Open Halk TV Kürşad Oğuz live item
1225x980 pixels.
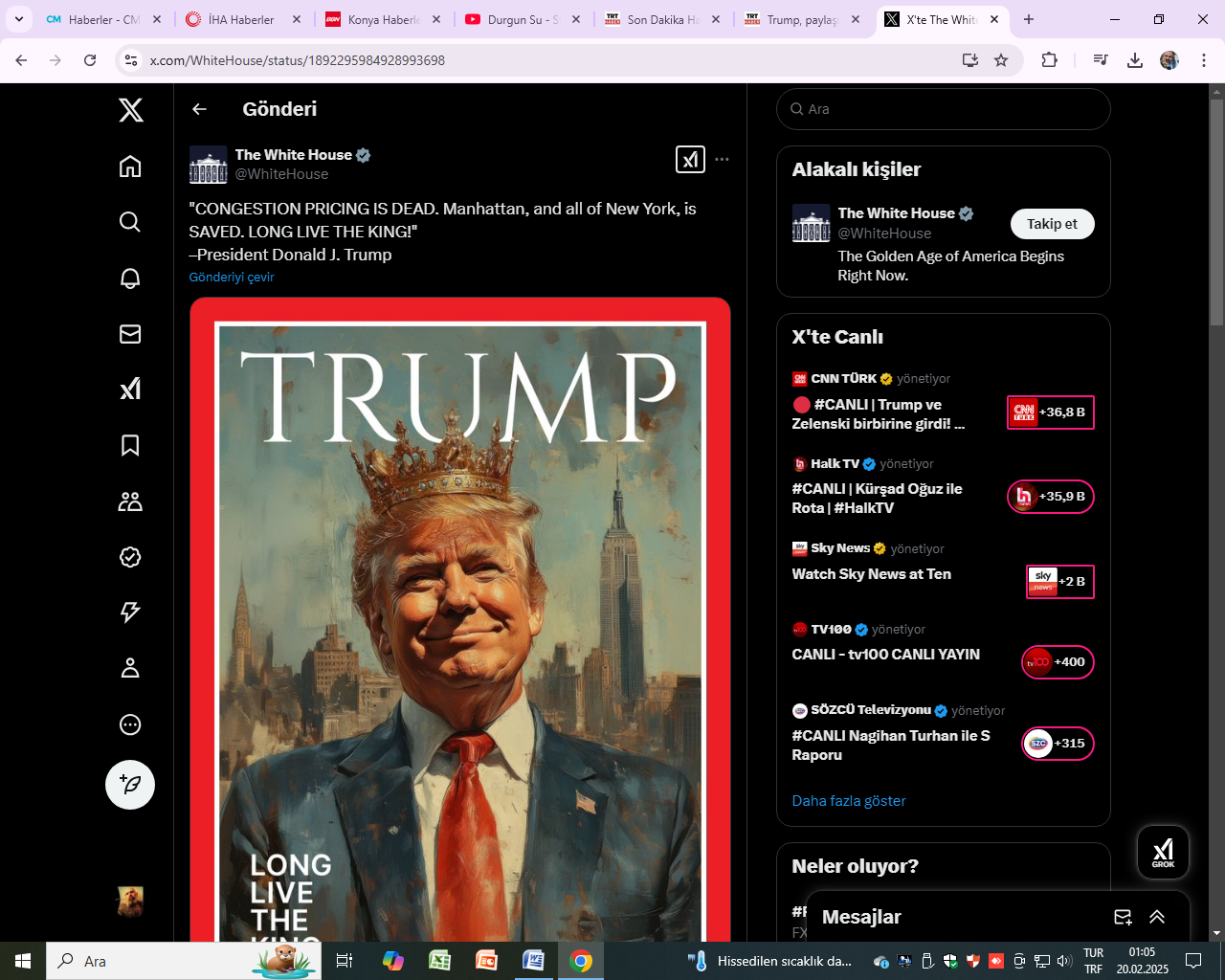tap(944, 487)
